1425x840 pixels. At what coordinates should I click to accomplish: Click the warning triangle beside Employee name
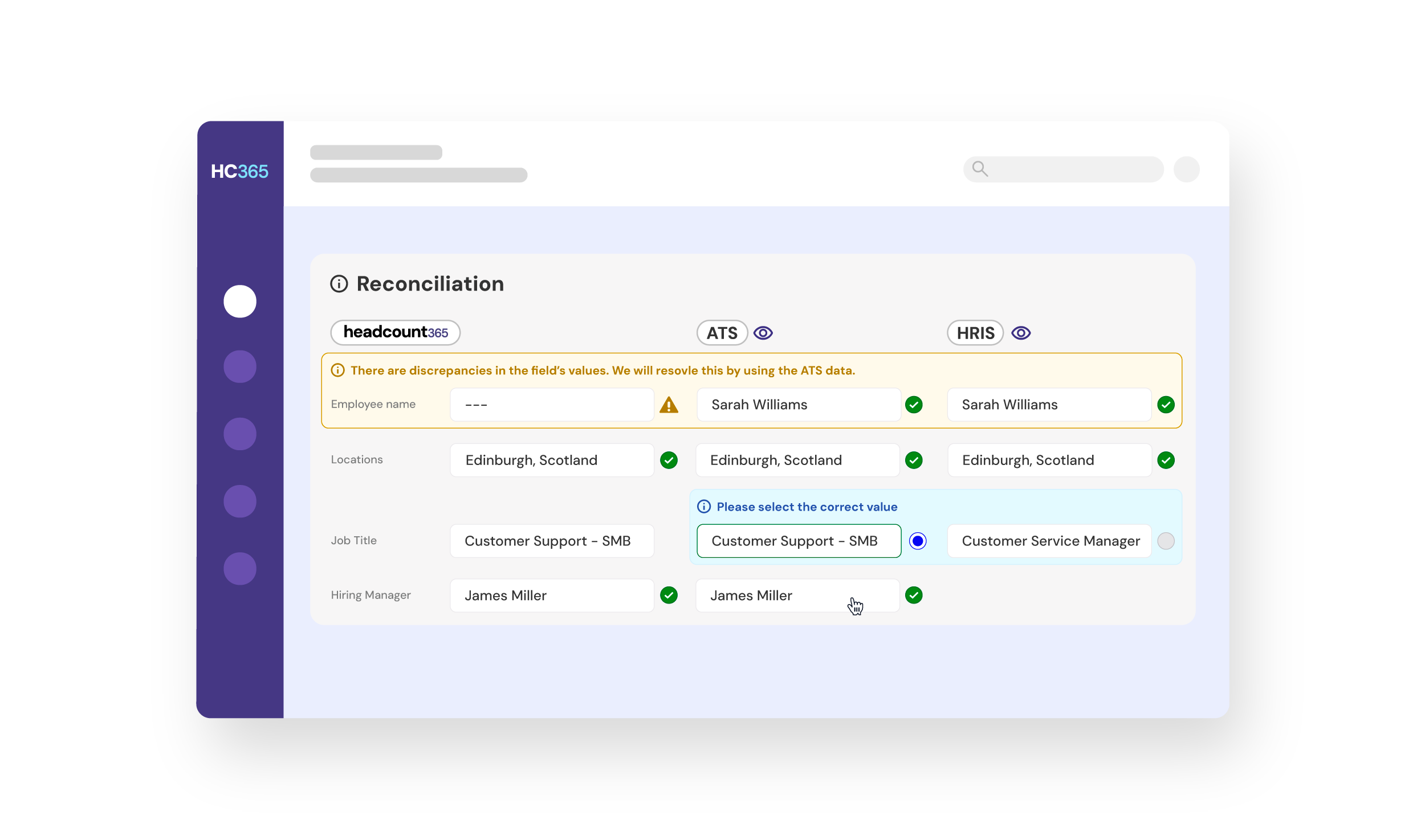(669, 405)
